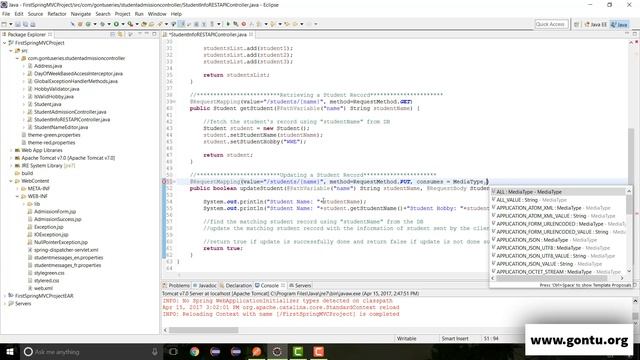
Task: Click the New file toolbar icon
Action: click(4, 24)
